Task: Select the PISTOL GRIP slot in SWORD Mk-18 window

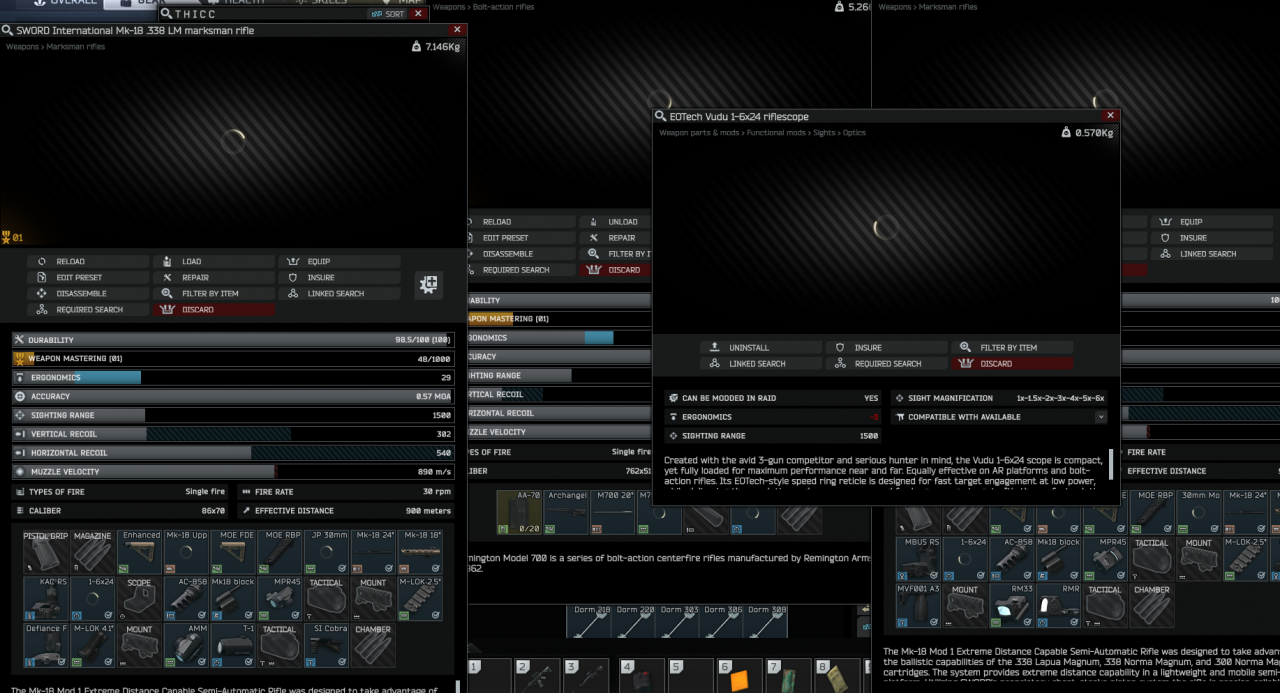Action: tap(45, 551)
